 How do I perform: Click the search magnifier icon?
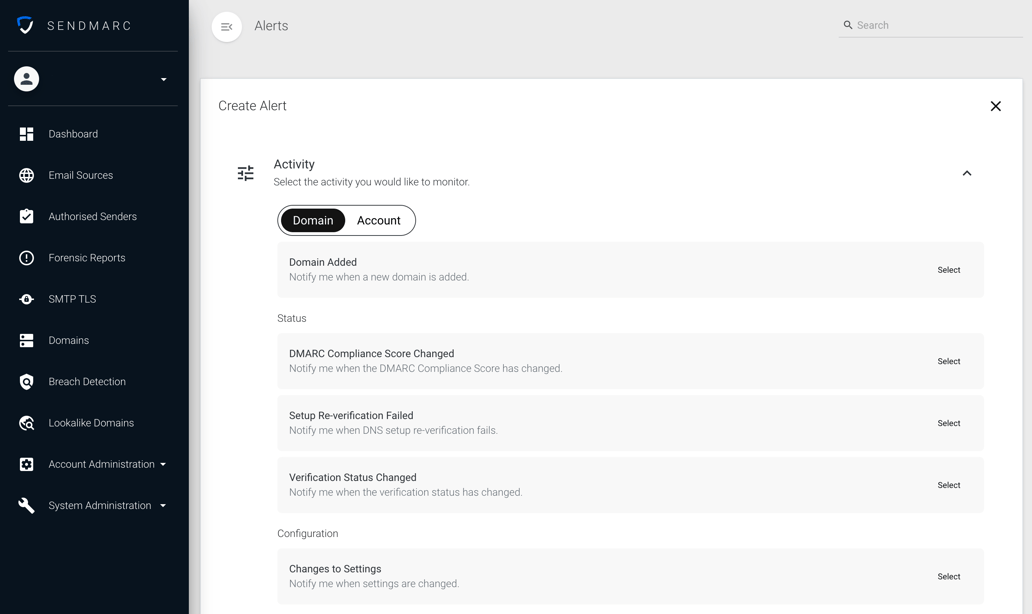[x=848, y=25]
